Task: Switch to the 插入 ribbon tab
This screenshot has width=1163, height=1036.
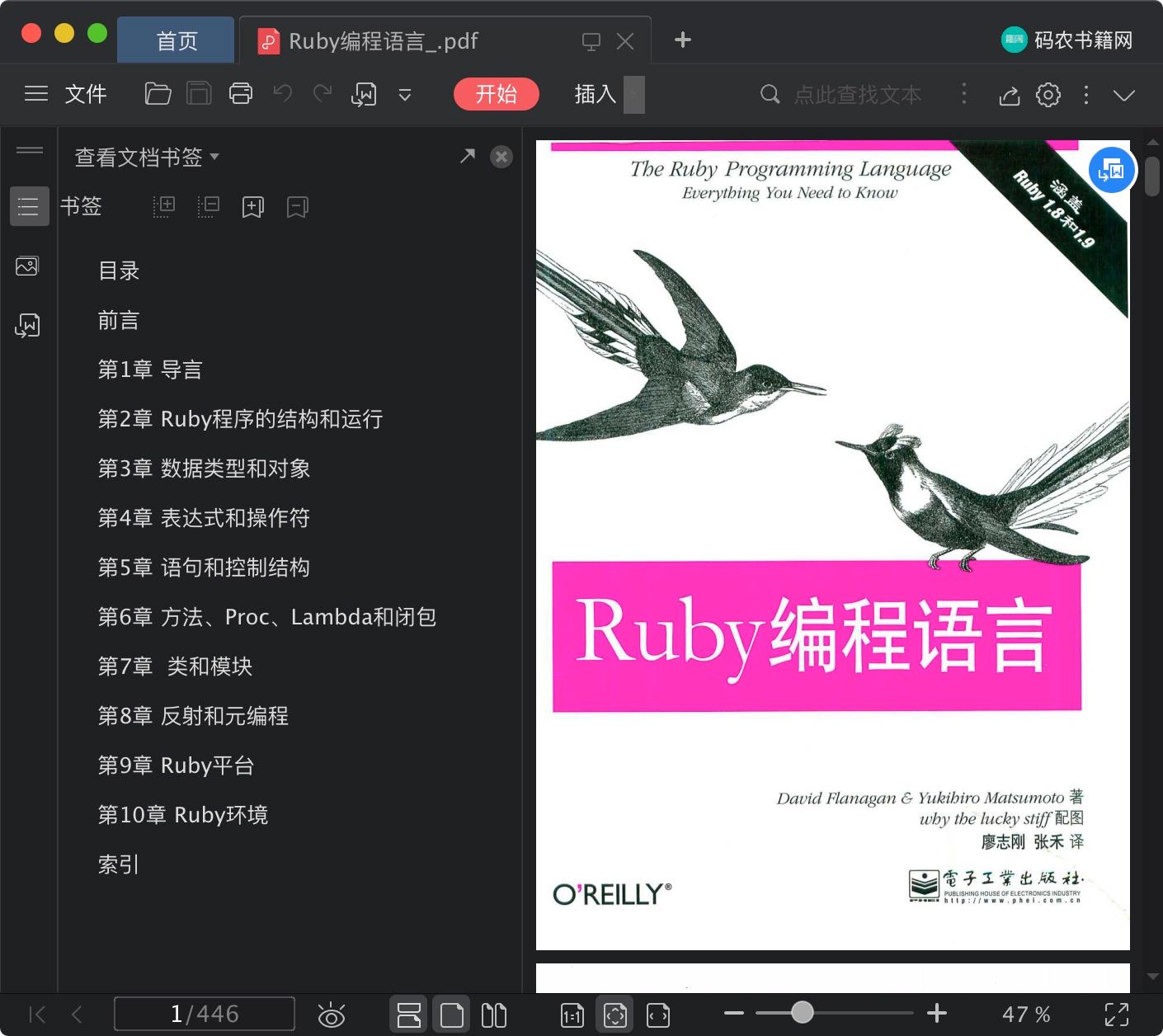Action: 596,94
